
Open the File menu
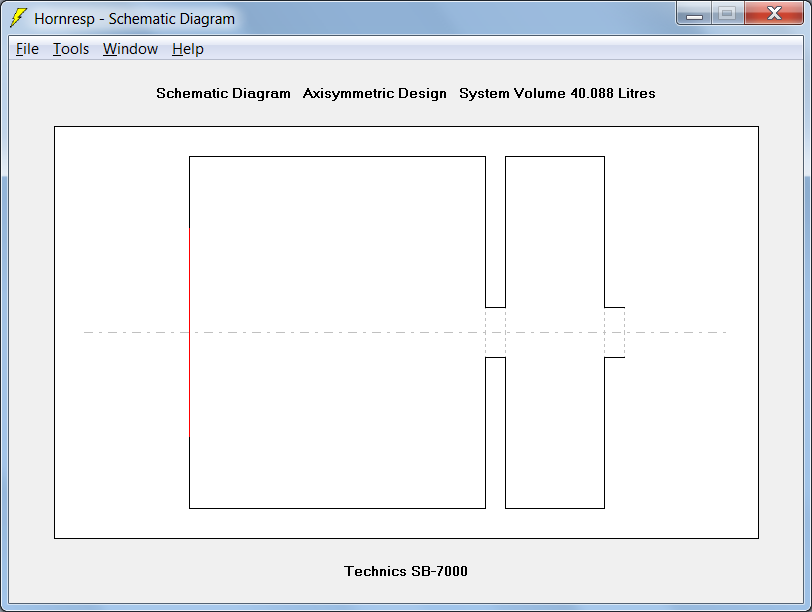click(27, 49)
